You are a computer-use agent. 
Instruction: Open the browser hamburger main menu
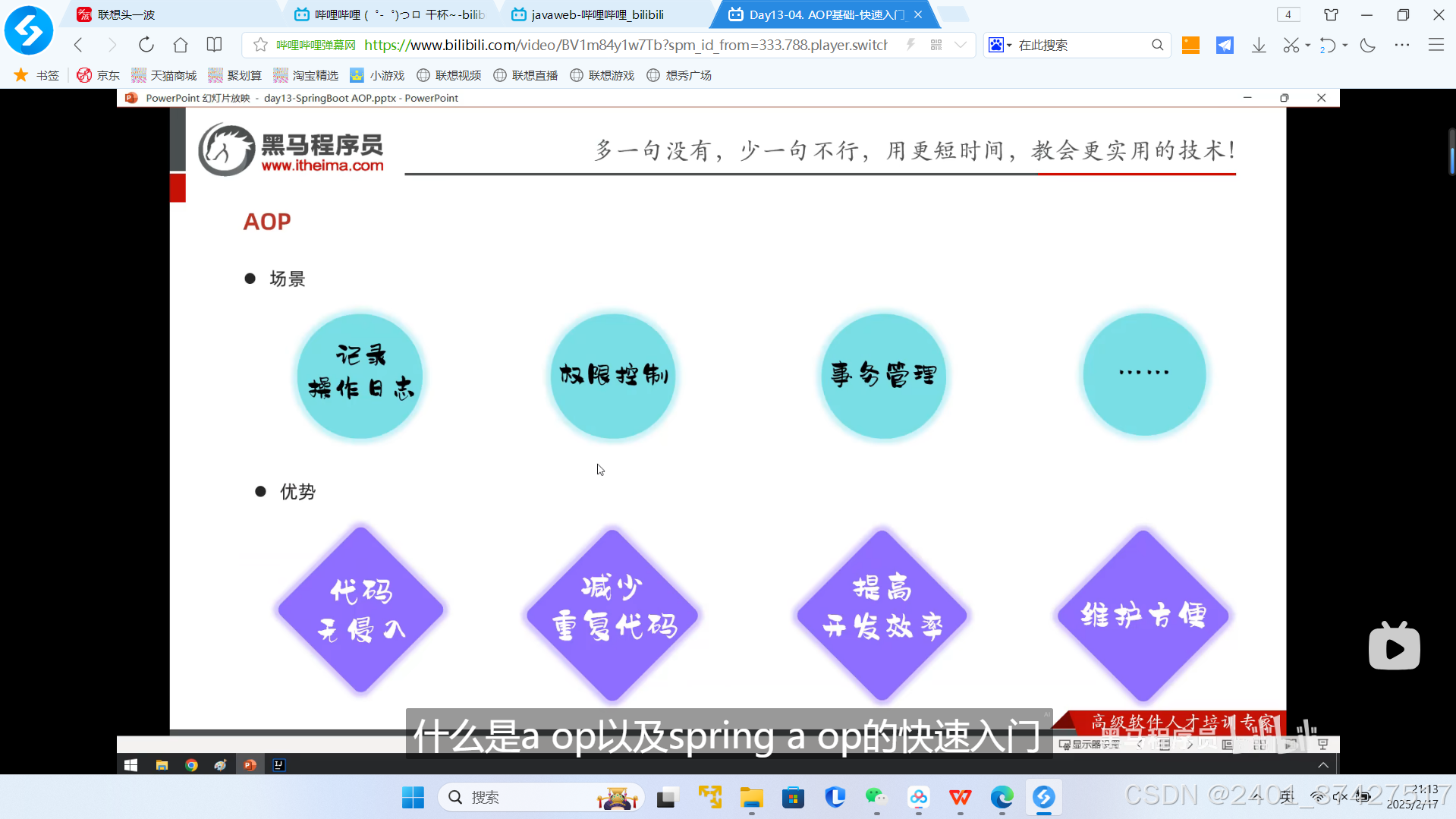click(x=1436, y=45)
